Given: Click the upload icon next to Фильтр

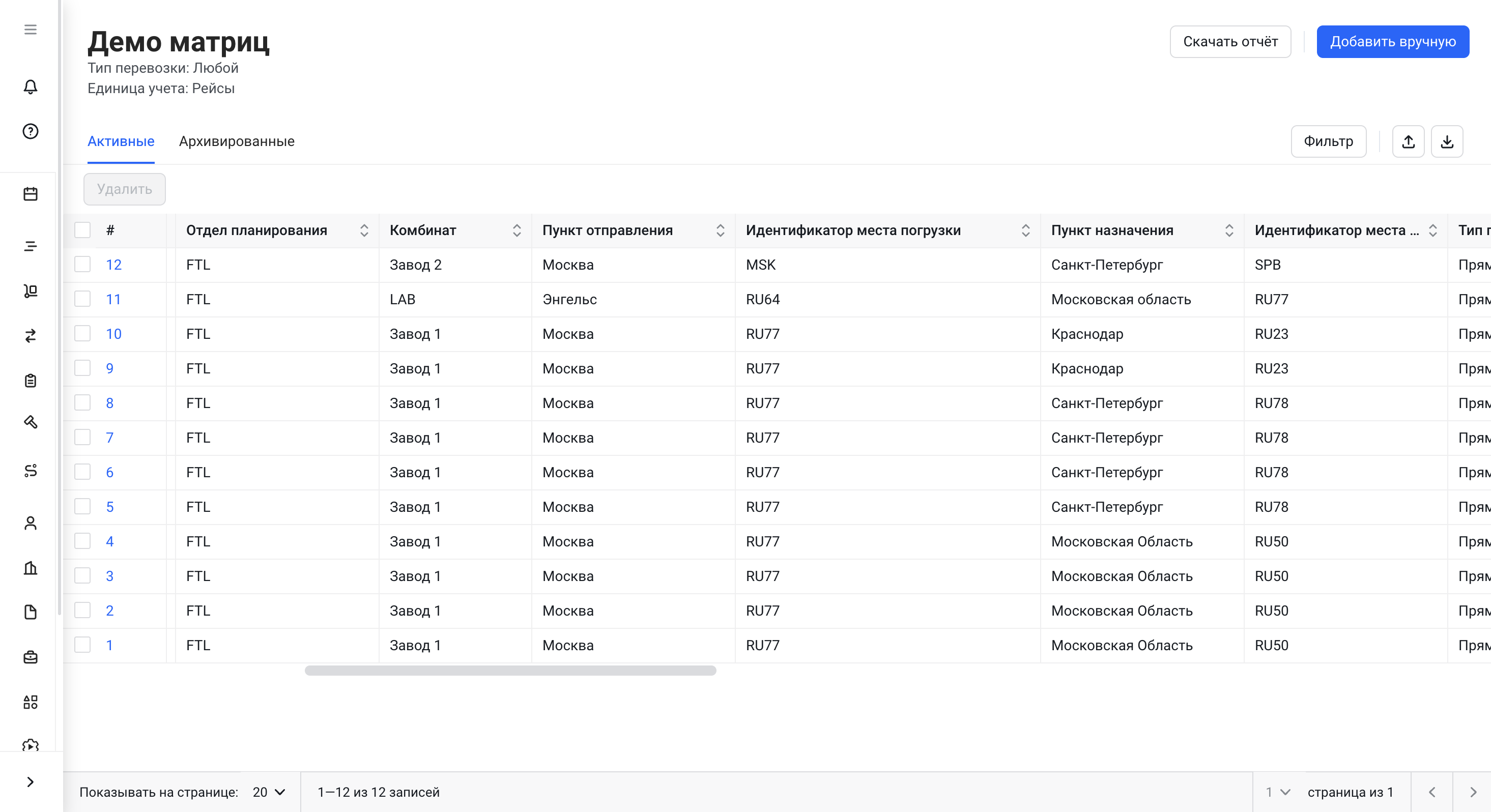Looking at the screenshot, I should [1408, 142].
